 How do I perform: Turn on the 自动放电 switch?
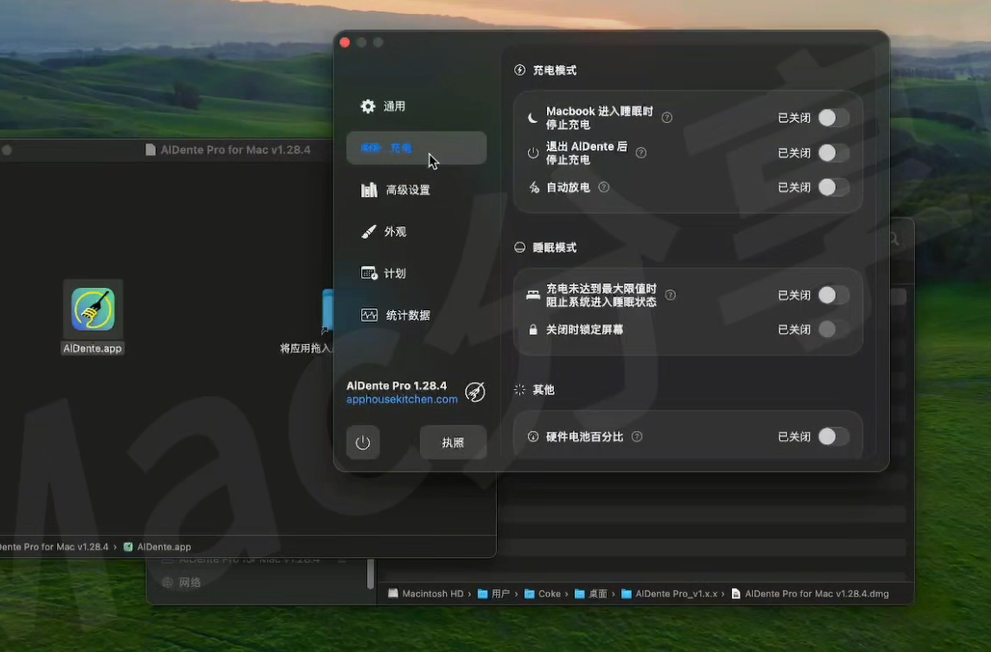(833, 187)
